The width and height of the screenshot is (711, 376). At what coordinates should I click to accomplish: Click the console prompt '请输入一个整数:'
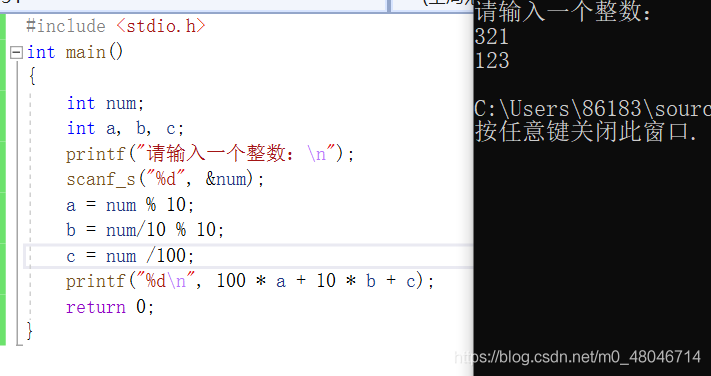pos(563,12)
